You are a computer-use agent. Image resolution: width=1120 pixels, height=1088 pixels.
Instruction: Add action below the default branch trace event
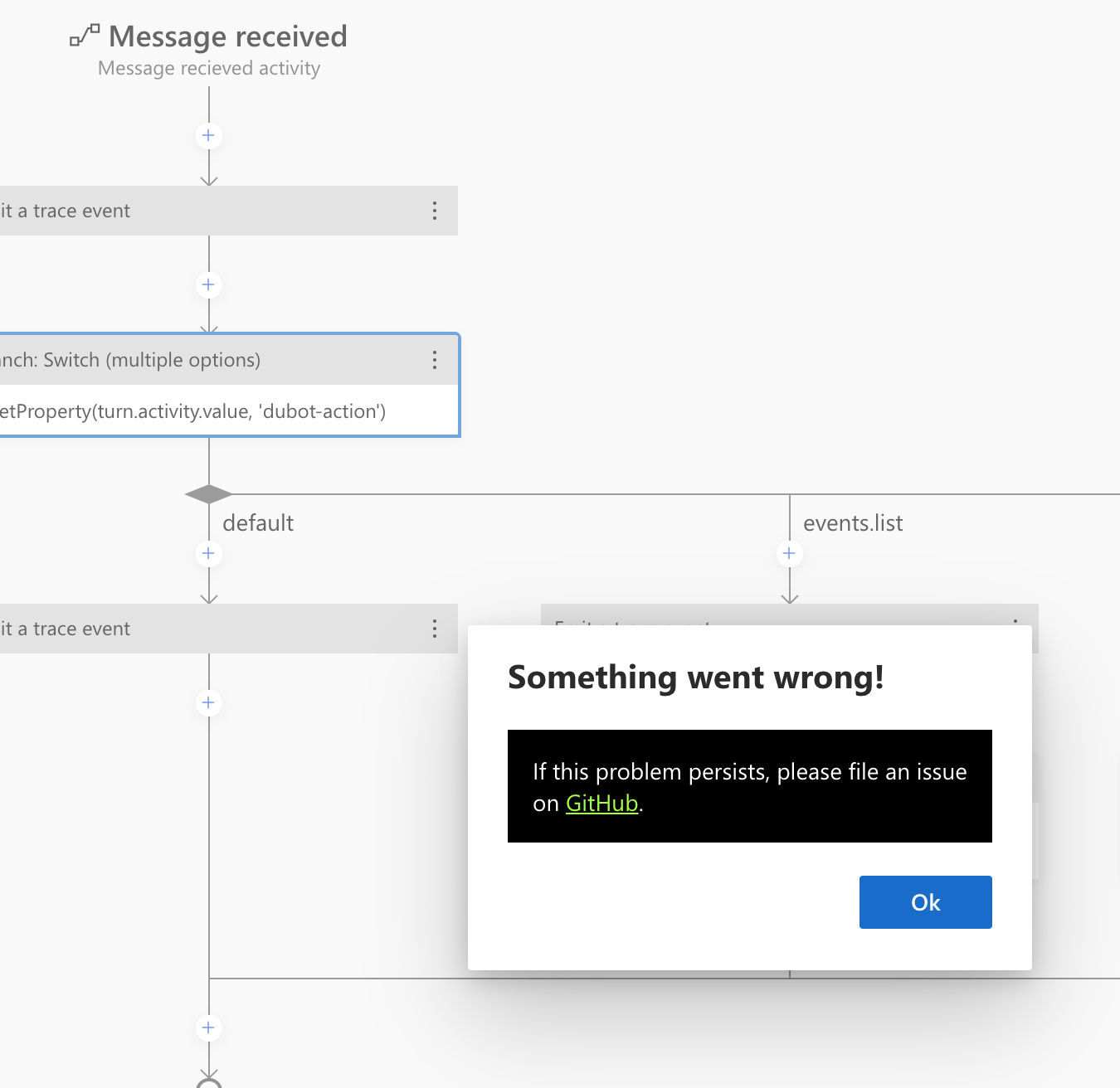coord(208,703)
